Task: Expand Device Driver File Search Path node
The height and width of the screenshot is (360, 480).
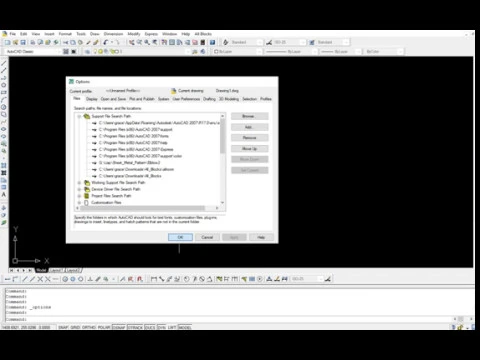Action: pos(79,189)
